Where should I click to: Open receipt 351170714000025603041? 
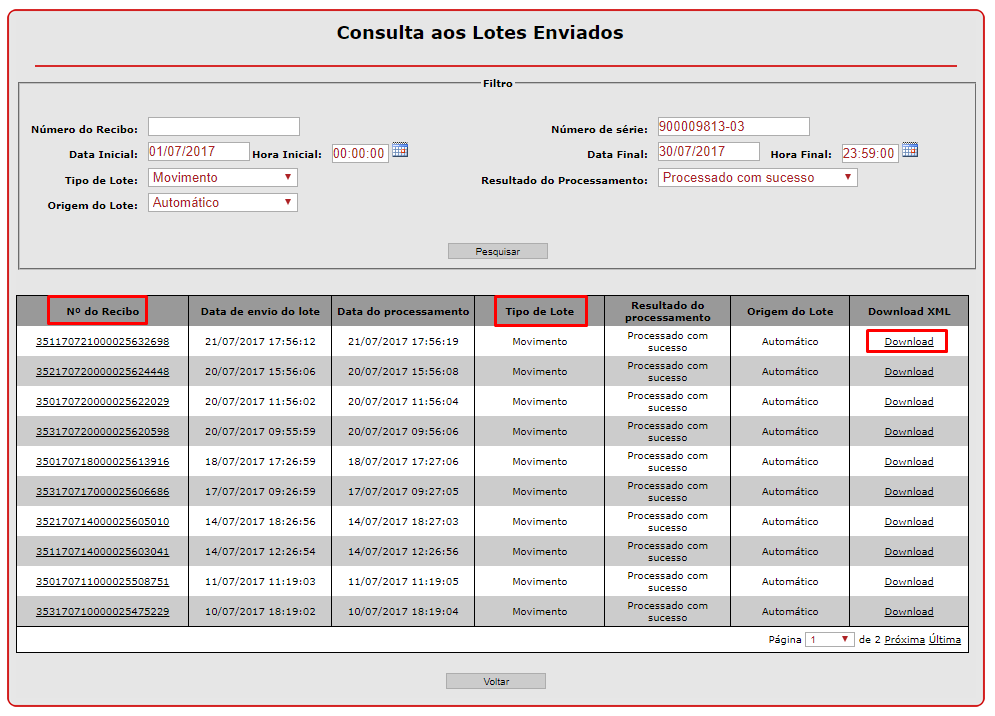103,552
